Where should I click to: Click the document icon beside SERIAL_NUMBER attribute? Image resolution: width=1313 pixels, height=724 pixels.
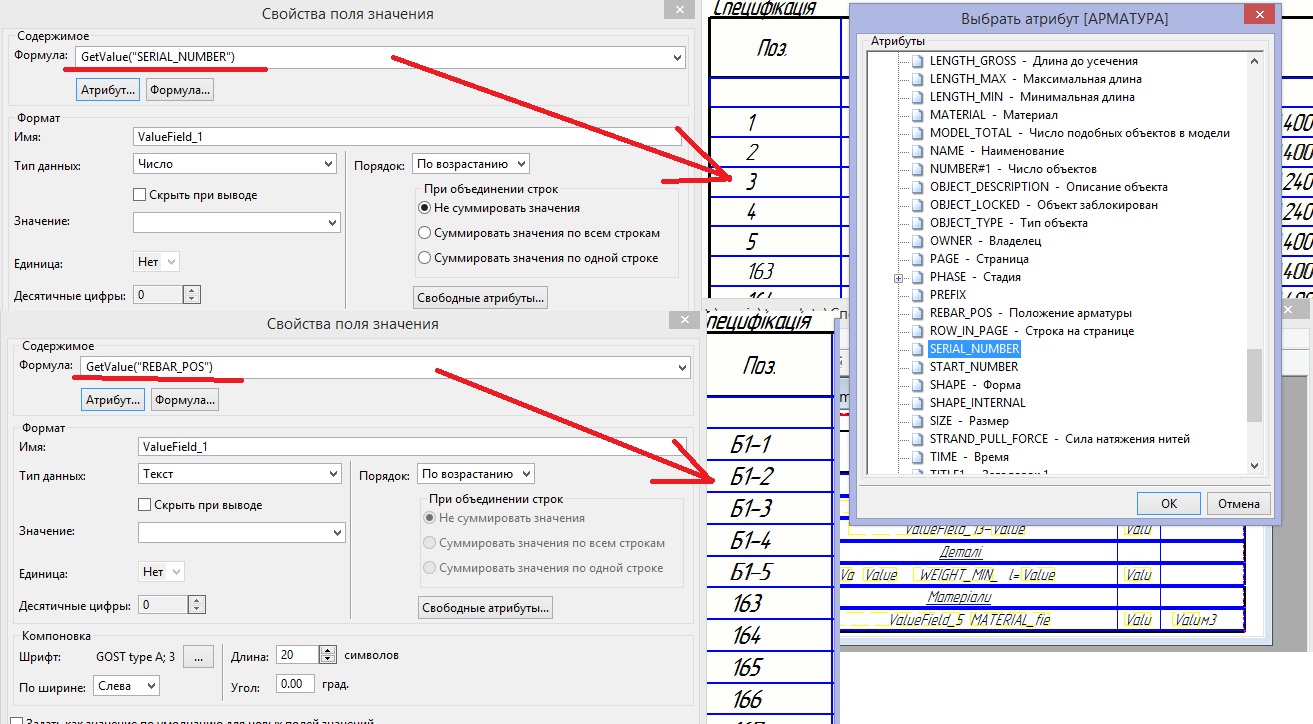pyautogui.click(x=917, y=349)
